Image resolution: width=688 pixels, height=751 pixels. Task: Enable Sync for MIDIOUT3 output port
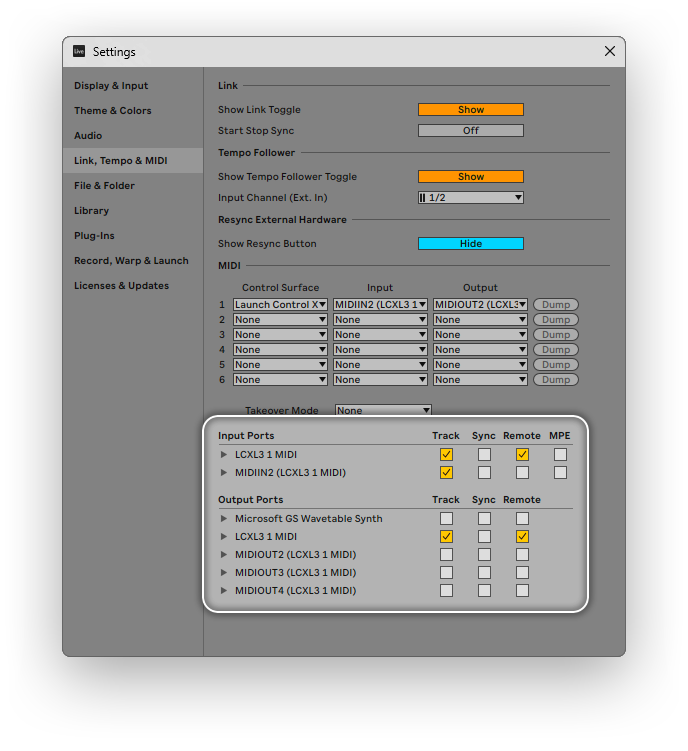tap(484, 573)
